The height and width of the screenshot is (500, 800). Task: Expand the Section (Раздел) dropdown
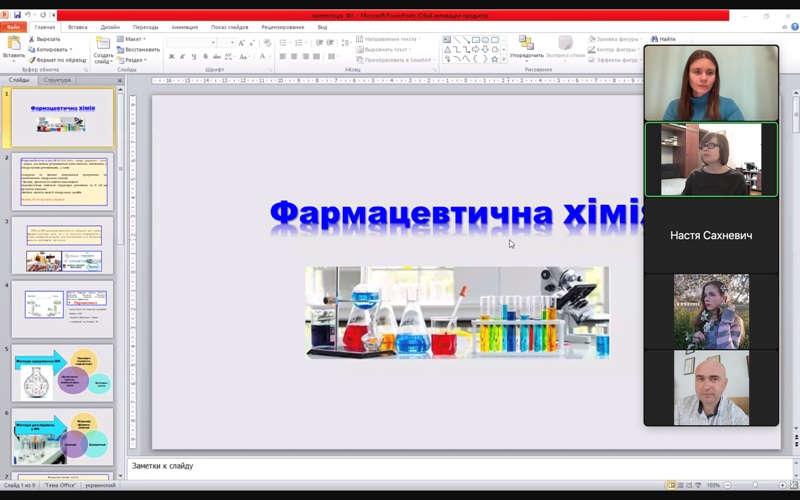pyautogui.click(x=135, y=60)
